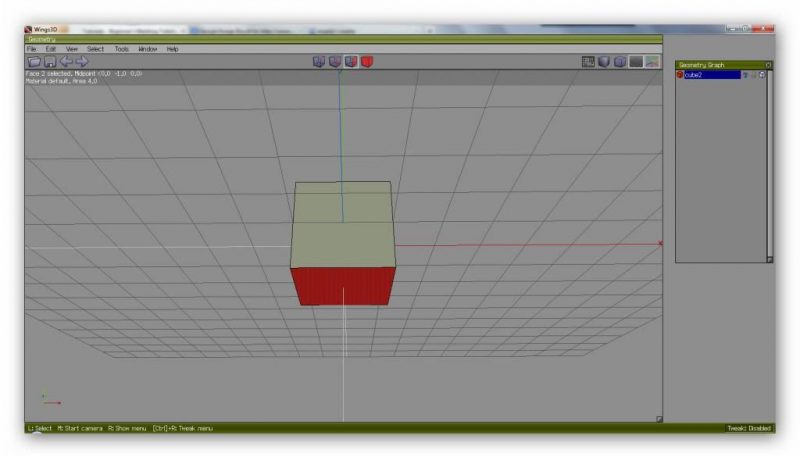Toggle orthographic/perspective view icon
The width and height of the screenshot is (800, 457).
tap(620, 62)
